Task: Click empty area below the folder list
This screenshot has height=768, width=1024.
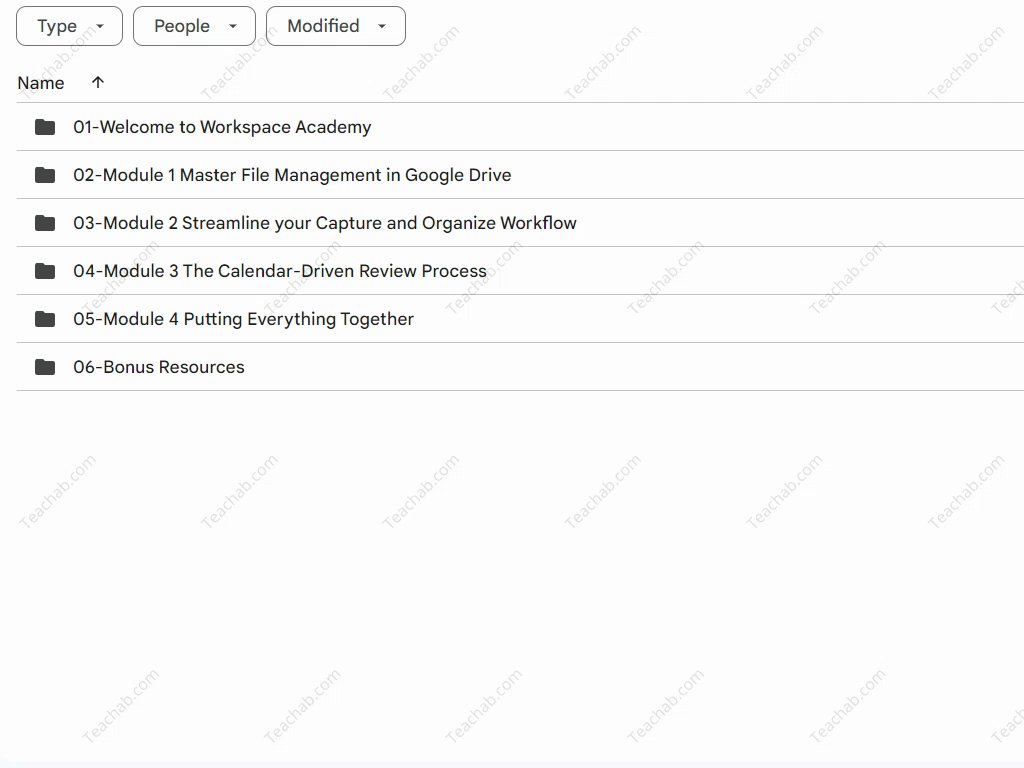Action: coord(500,560)
